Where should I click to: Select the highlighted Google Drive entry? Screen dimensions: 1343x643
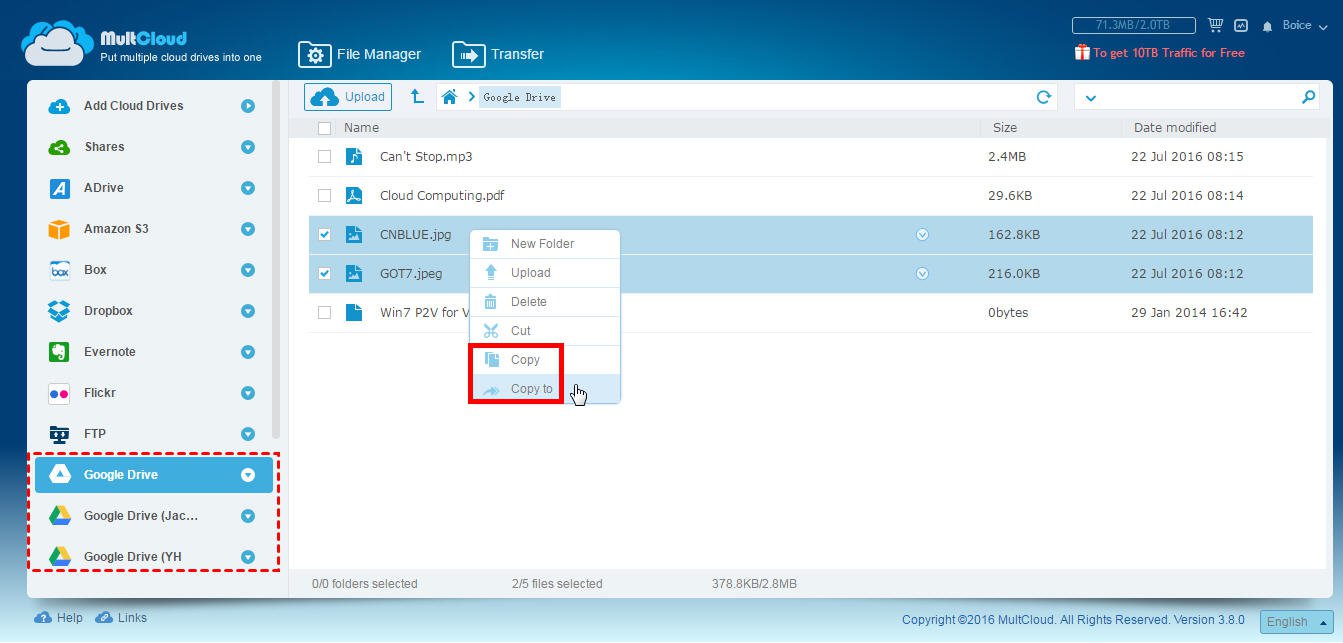coord(153,475)
